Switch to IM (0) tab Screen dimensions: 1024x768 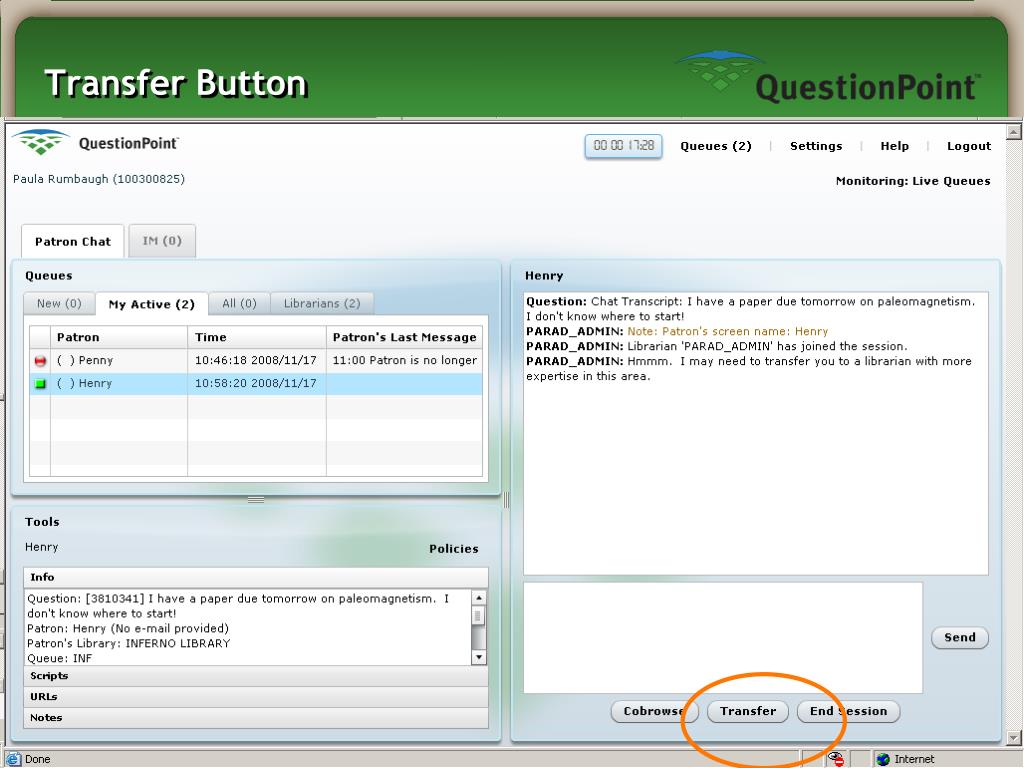[x=162, y=241]
